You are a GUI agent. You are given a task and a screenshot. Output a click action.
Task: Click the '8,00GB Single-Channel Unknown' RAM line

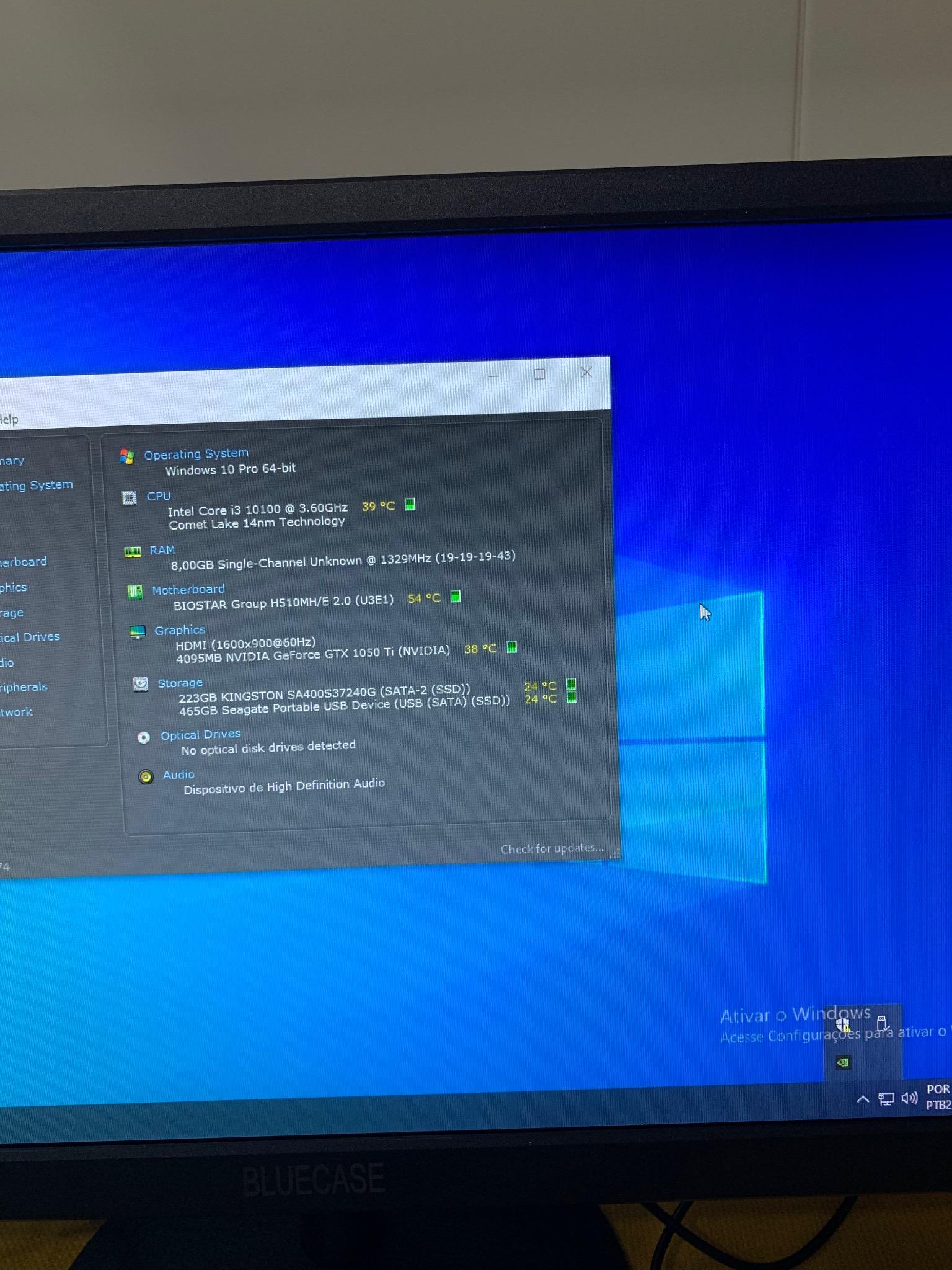click(343, 560)
